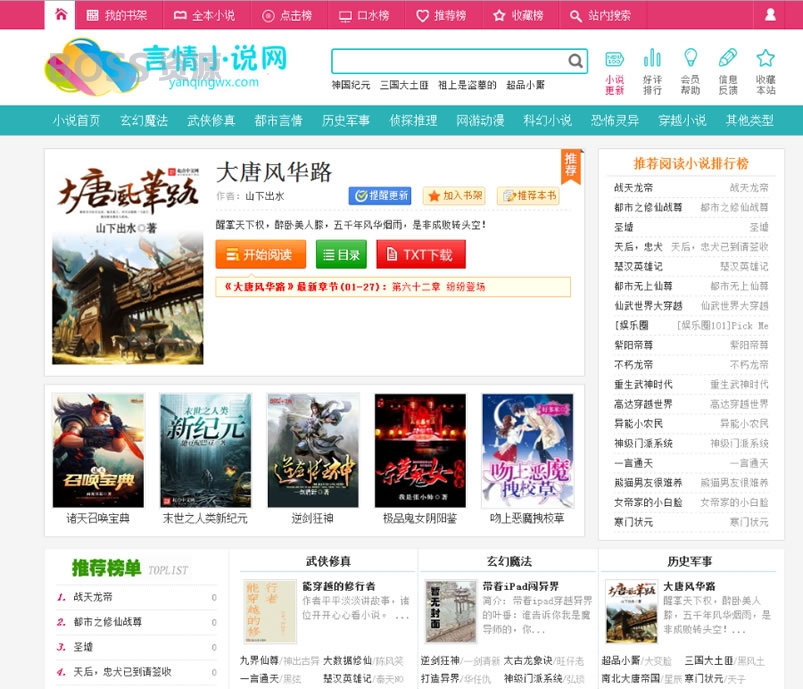The width and height of the screenshot is (803, 689).
Task: Click the site logo 言情小说网
Action: click(167, 67)
